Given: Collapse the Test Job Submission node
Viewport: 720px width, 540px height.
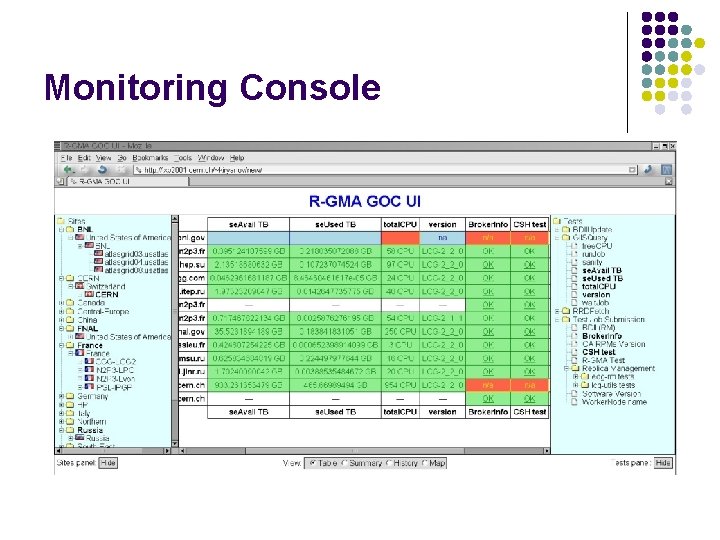Looking at the screenshot, I should point(557,319).
